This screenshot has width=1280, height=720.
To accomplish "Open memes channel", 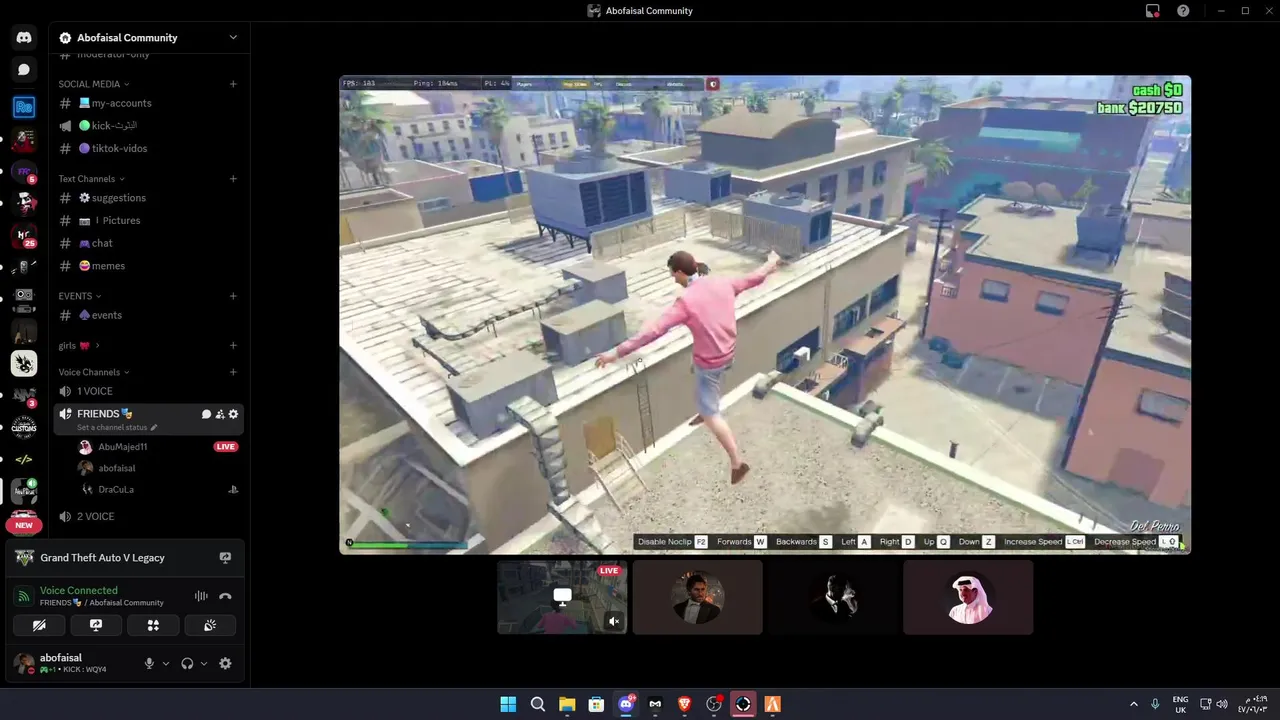I will pos(148,266).
